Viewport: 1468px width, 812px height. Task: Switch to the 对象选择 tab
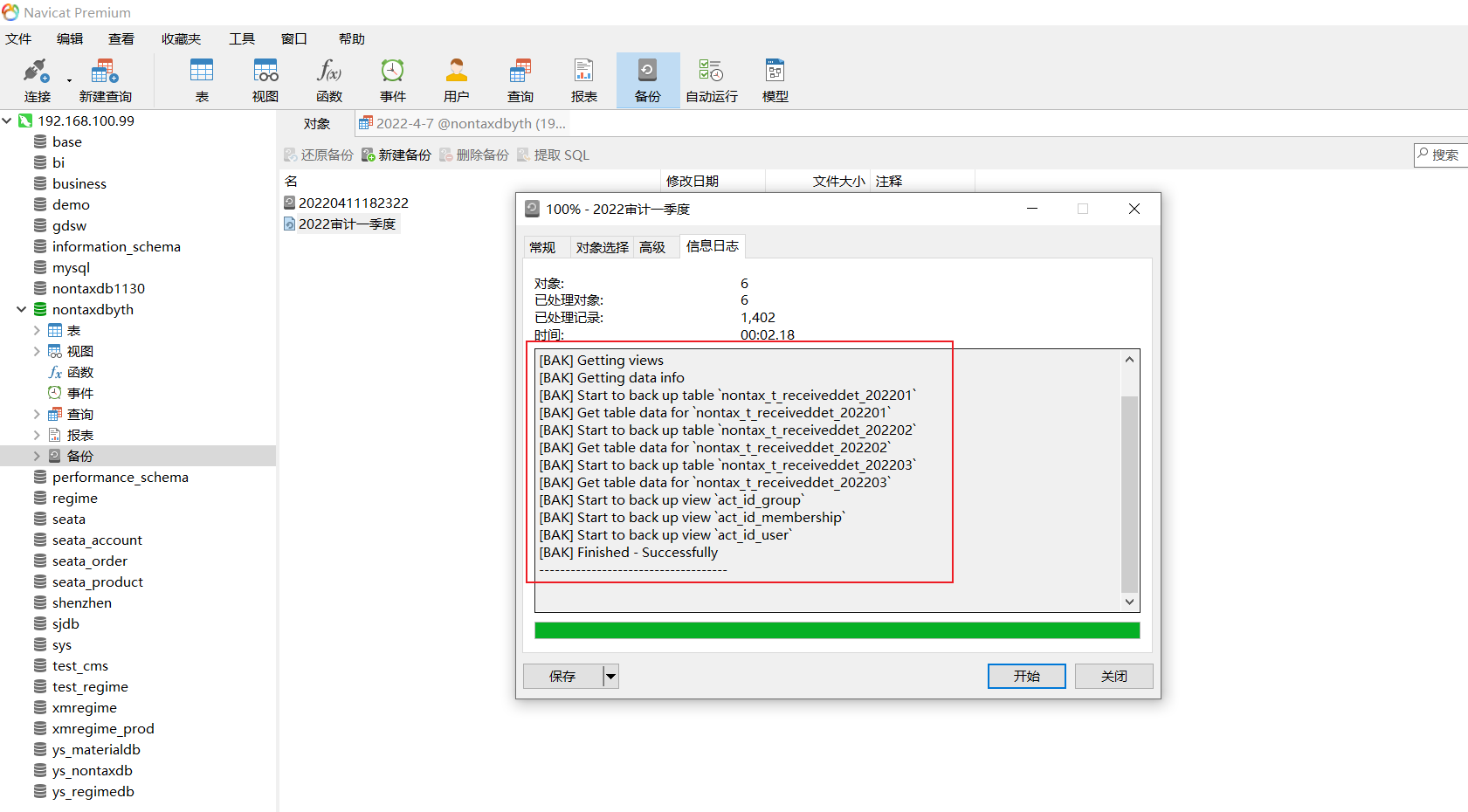[x=601, y=246]
